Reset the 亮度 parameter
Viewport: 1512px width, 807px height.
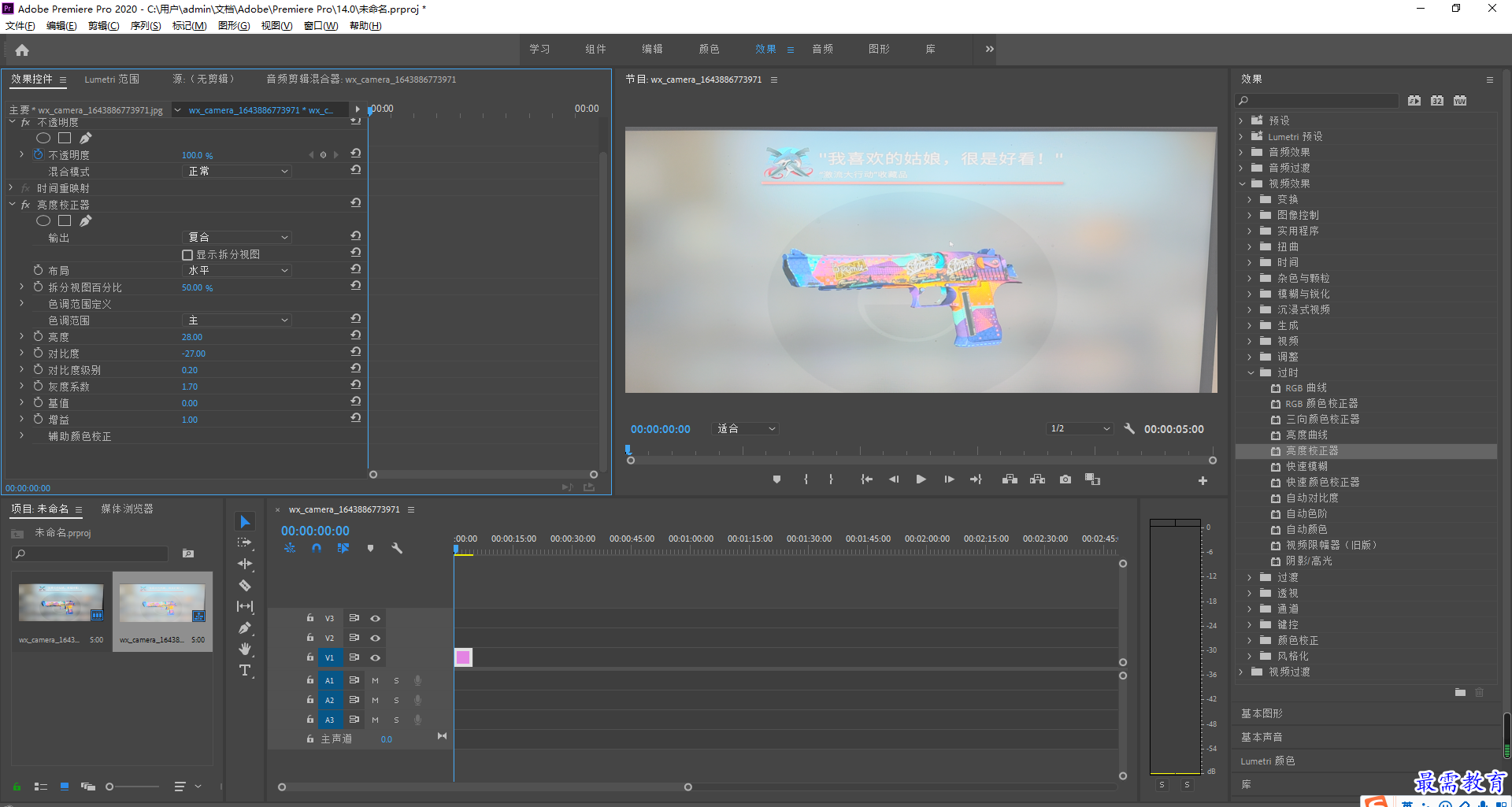[x=356, y=335]
